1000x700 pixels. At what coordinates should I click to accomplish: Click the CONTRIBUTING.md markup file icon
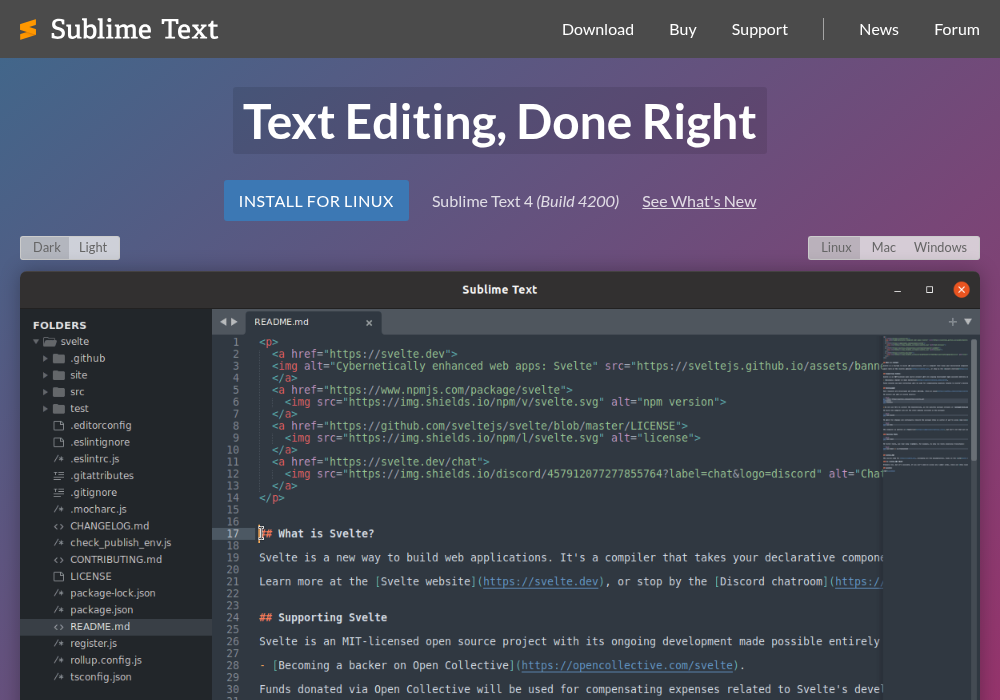(x=59, y=559)
